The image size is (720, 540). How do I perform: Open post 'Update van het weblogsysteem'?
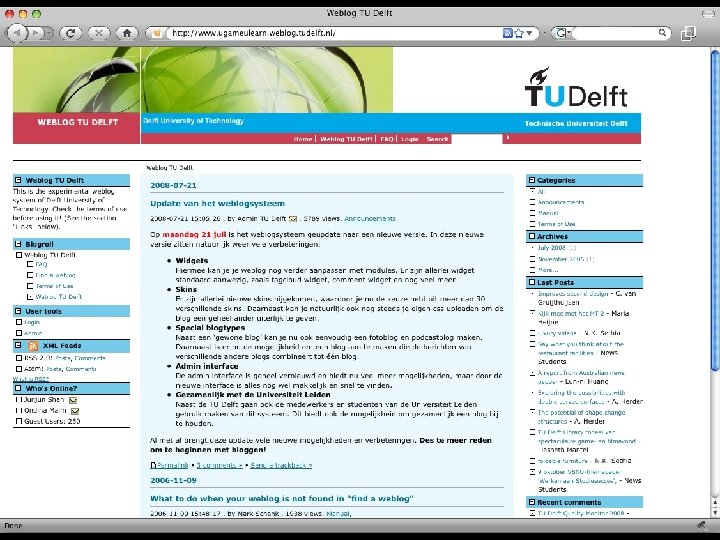[218, 203]
